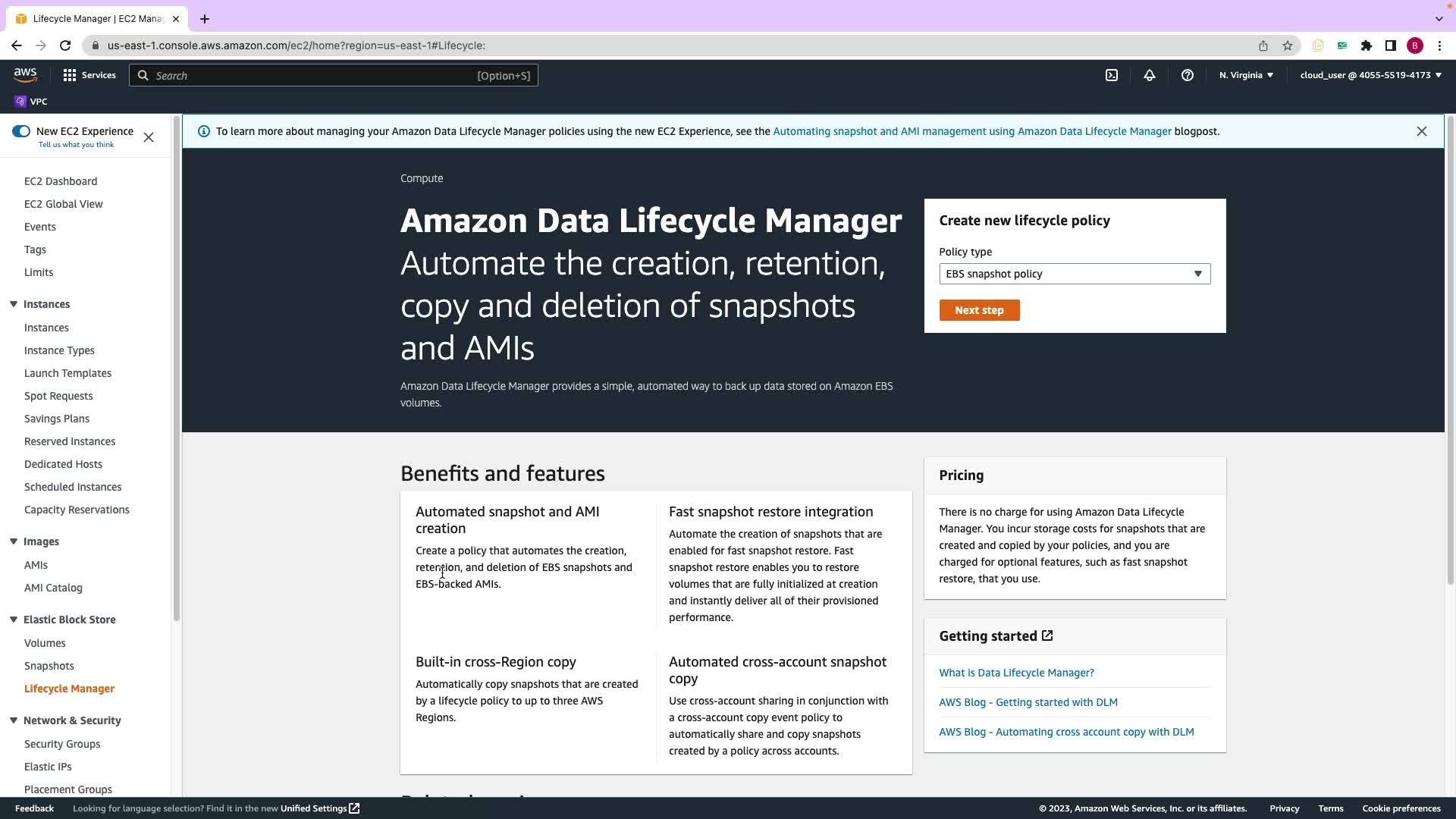Image resolution: width=1456 pixels, height=819 pixels.
Task: Open Security Groups in sidebar
Action: tap(62, 744)
